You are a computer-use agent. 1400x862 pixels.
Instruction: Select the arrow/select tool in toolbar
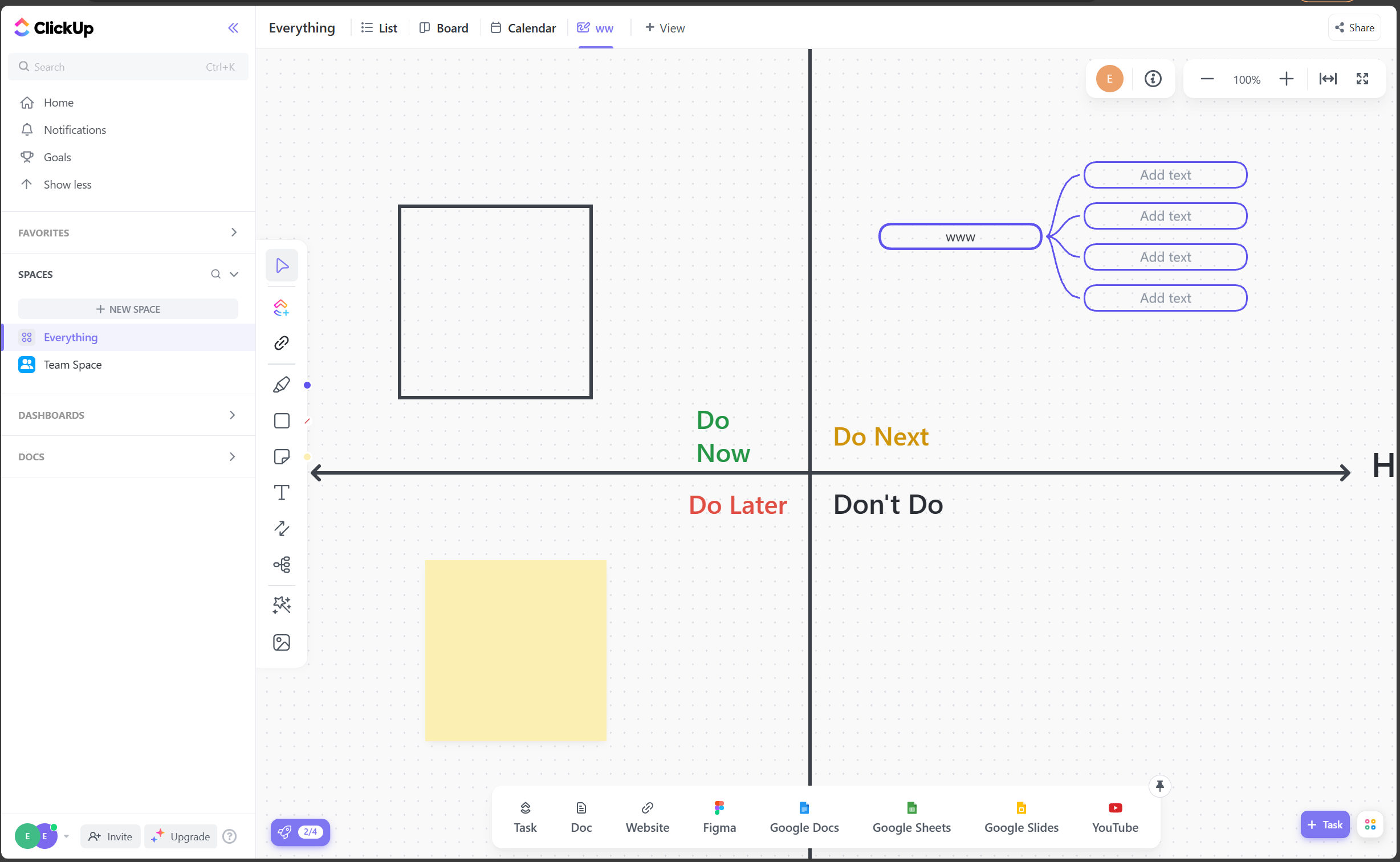[281, 264]
